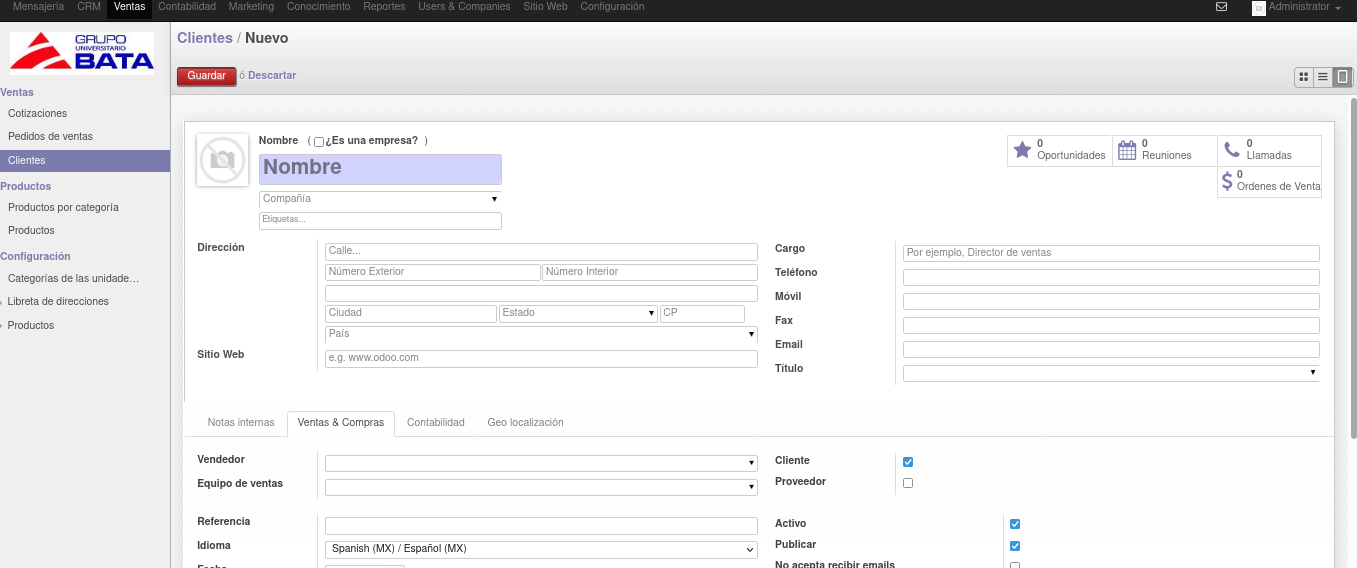Go back via Clientes breadcrumb
The height and width of the screenshot is (568, 1357).
205,38
